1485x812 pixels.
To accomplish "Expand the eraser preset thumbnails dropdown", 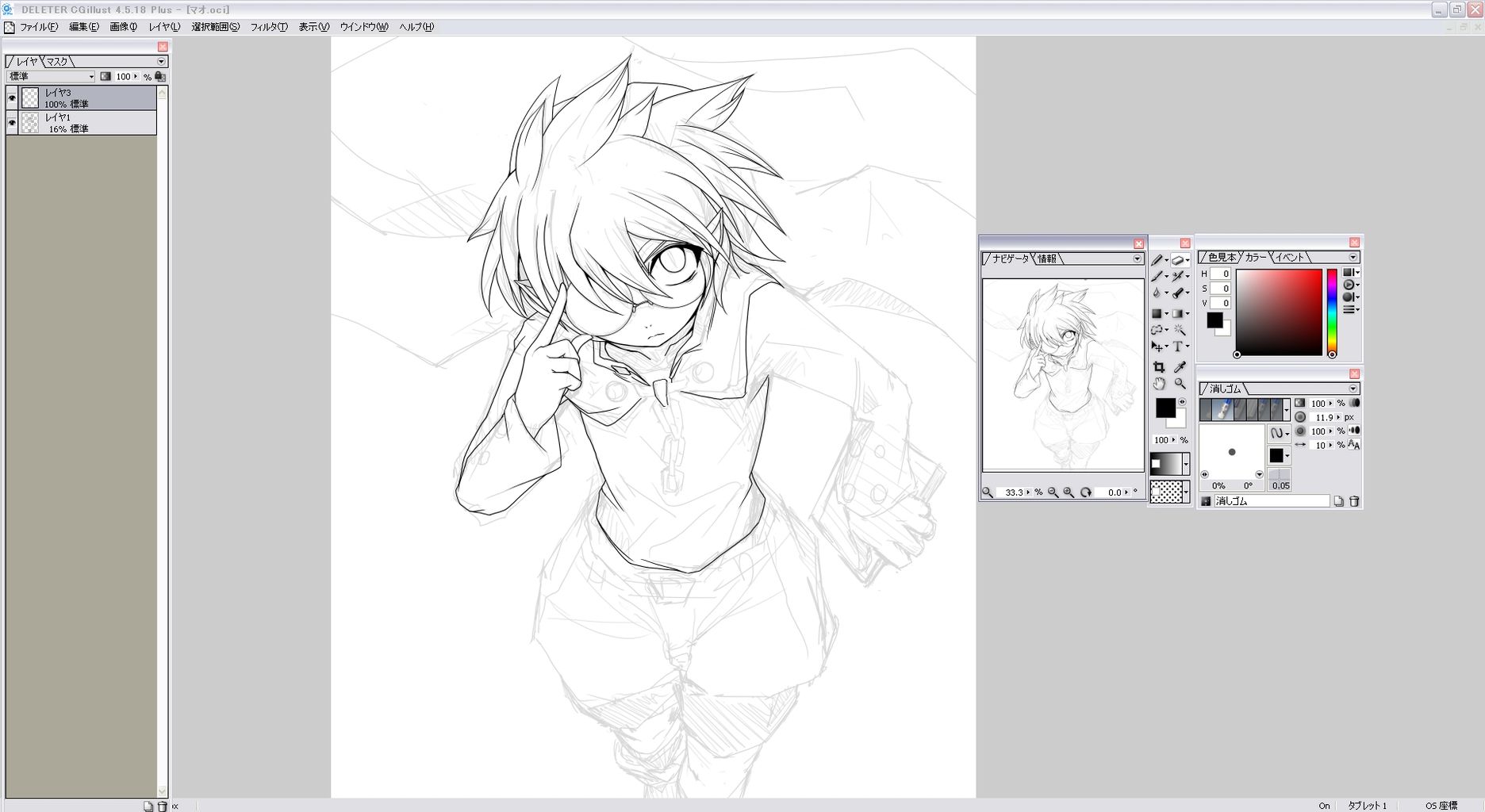I will click(1287, 410).
